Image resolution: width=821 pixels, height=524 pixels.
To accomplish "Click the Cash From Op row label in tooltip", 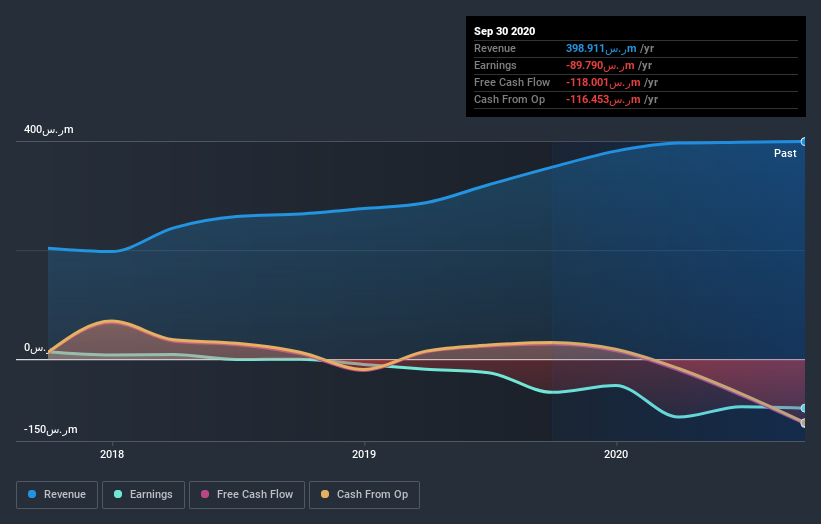I will pyautogui.click(x=509, y=99).
